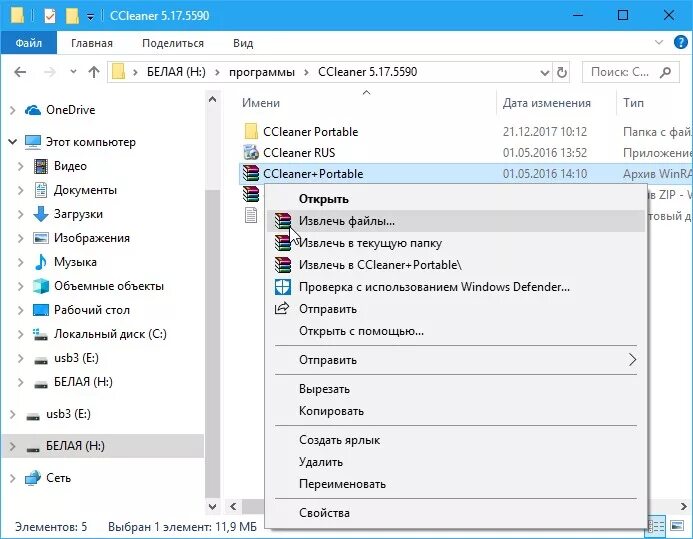This screenshot has width=693, height=539.
Task: Click the Документы page icon
Action: click(41, 190)
